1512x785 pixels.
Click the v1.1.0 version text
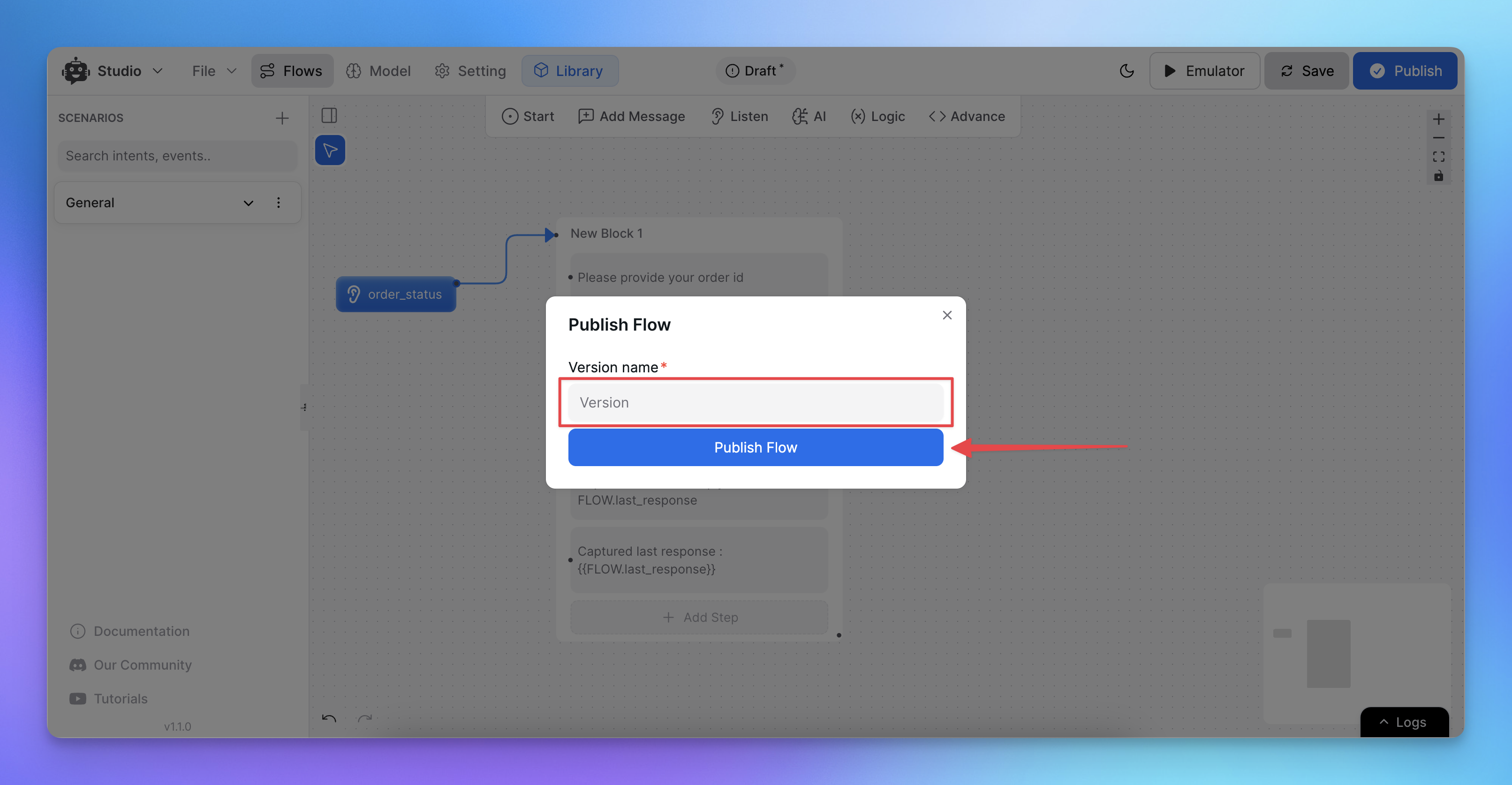click(177, 726)
